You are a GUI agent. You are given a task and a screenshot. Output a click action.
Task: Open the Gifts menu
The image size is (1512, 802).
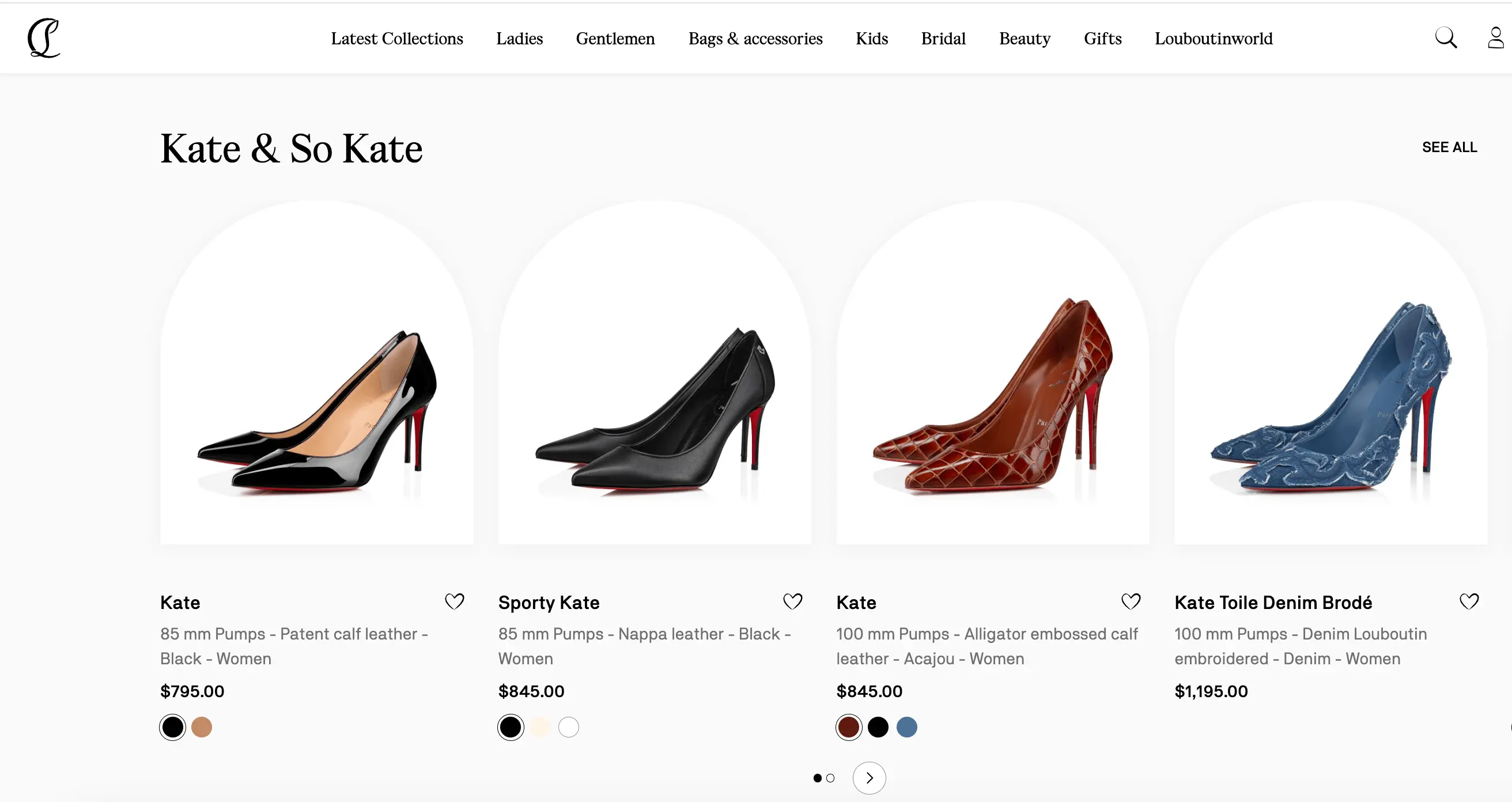tap(1102, 37)
